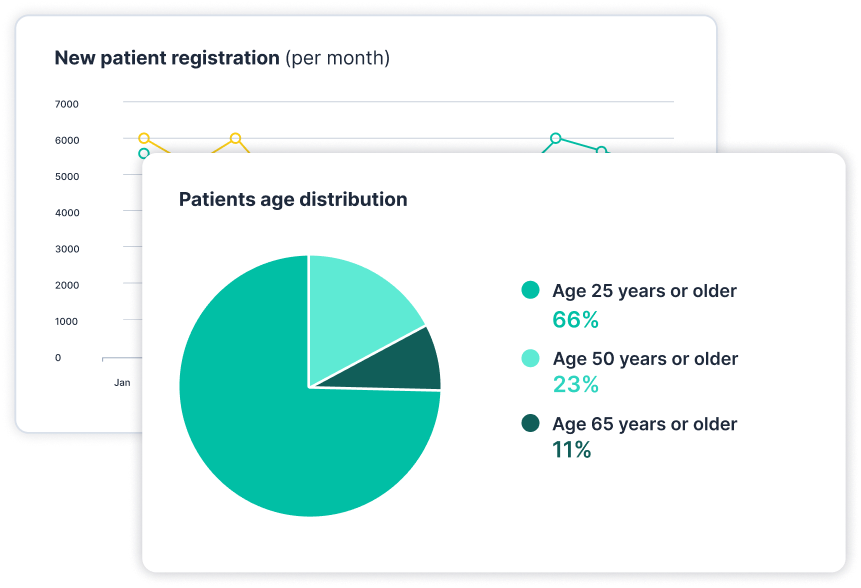
Task: Click the Jan label on the x-axis
Action: point(122,382)
